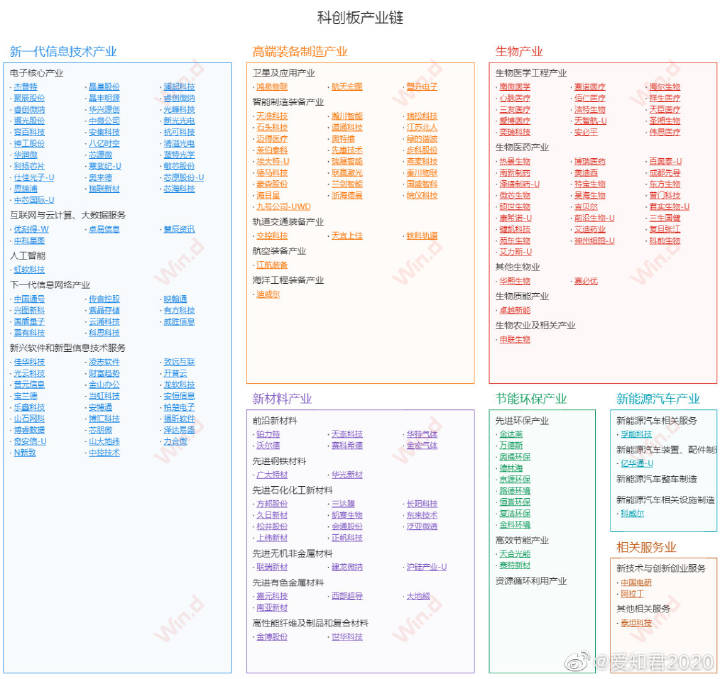This screenshot has height=679, width=720.
Task: Click the 新一代信息技术产业 heading
Action: pyautogui.click(x=63, y=51)
